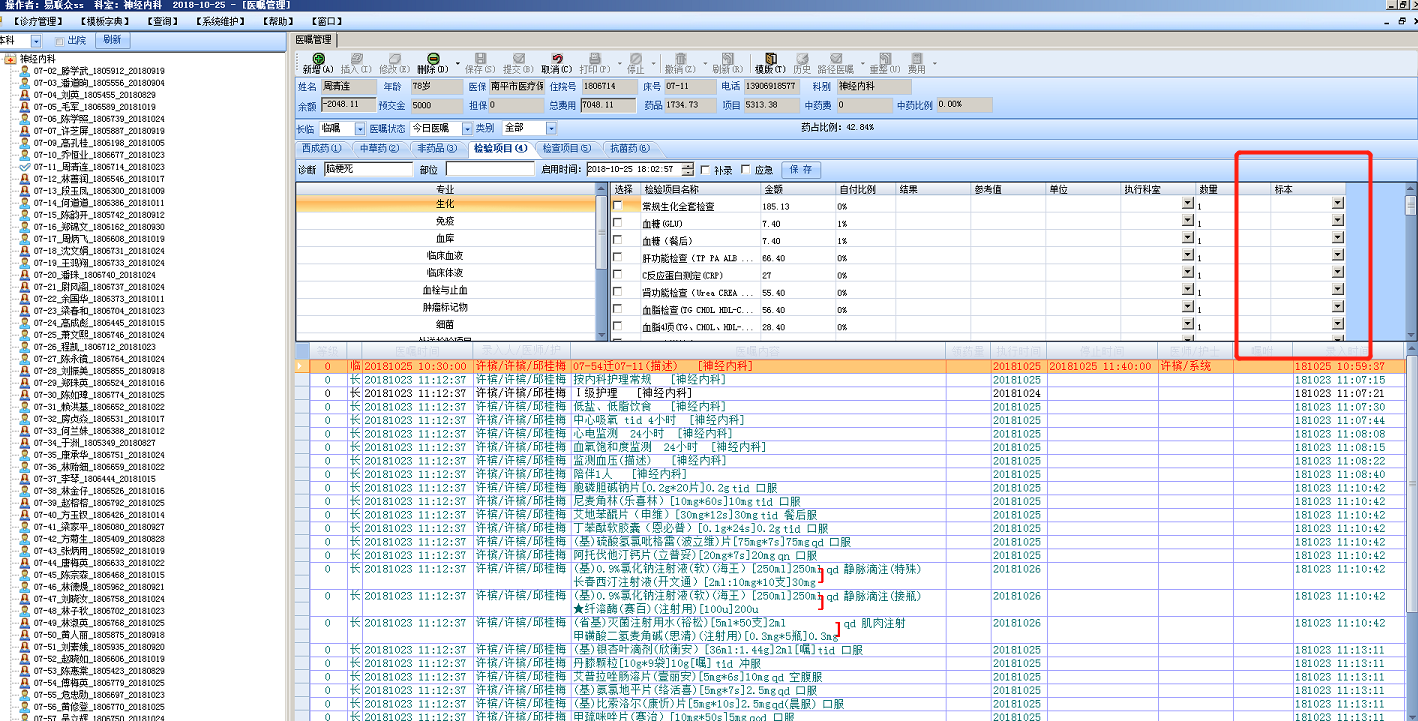Expand the 类别 dropdown showing 全部

[x=549, y=129]
